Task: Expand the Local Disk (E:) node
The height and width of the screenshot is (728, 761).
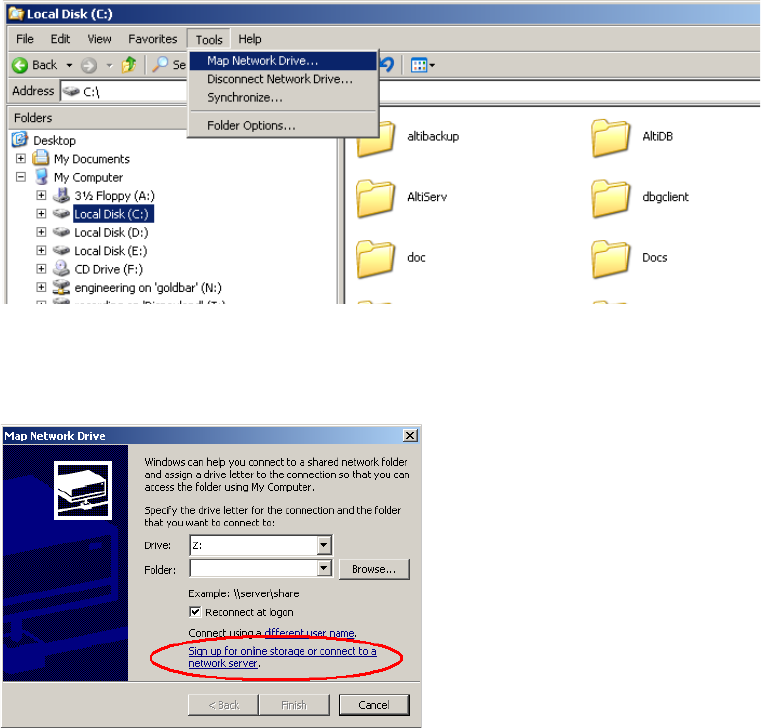Action: pyautogui.click(x=41, y=250)
